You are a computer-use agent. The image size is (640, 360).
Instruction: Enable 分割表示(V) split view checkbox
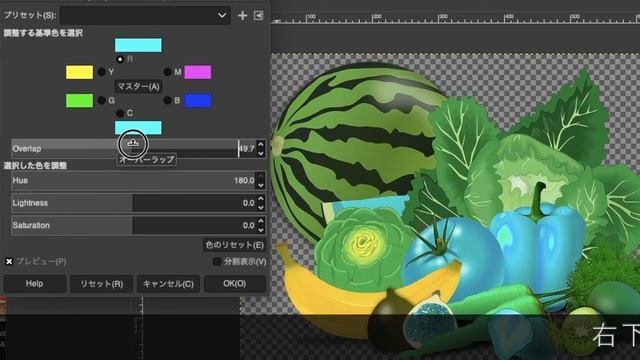click(x=217, y=261)
